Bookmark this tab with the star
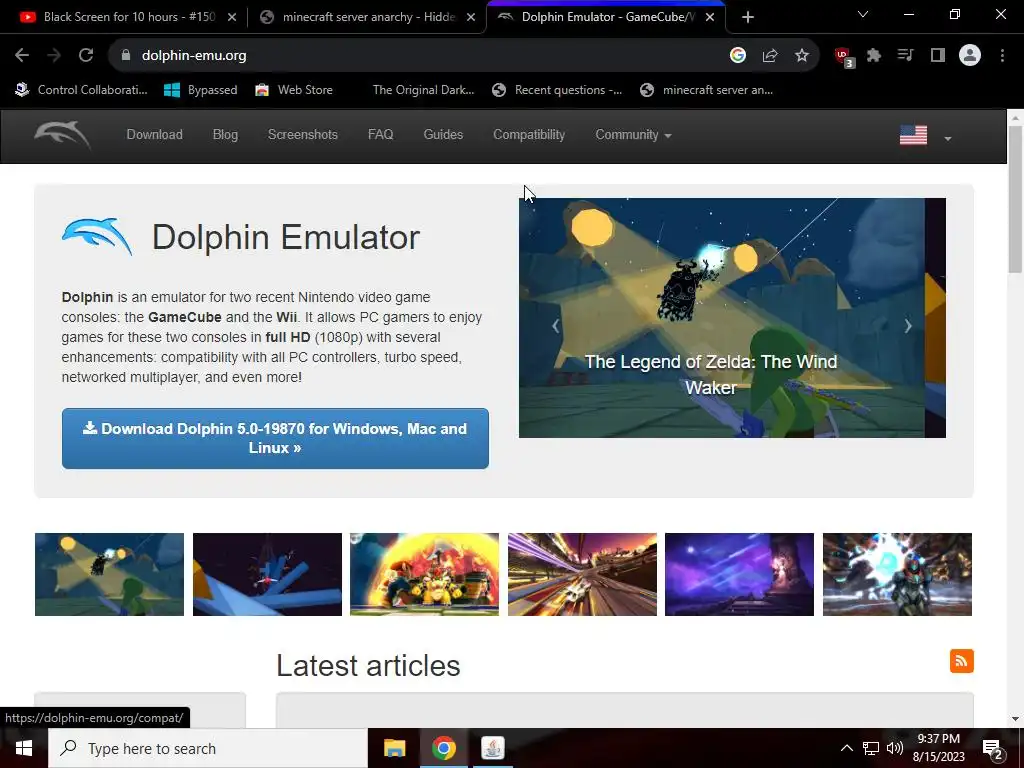1024x768 pixels. point(802,56)
